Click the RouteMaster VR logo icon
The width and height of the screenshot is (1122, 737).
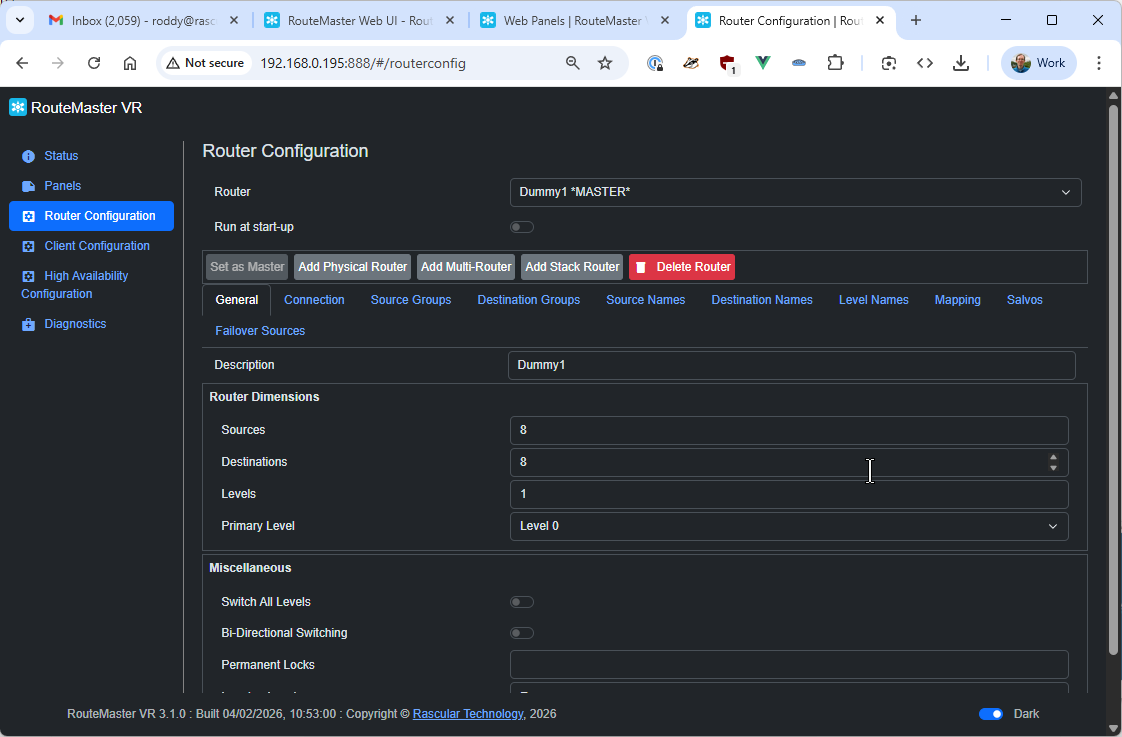(x=18, y=107)
